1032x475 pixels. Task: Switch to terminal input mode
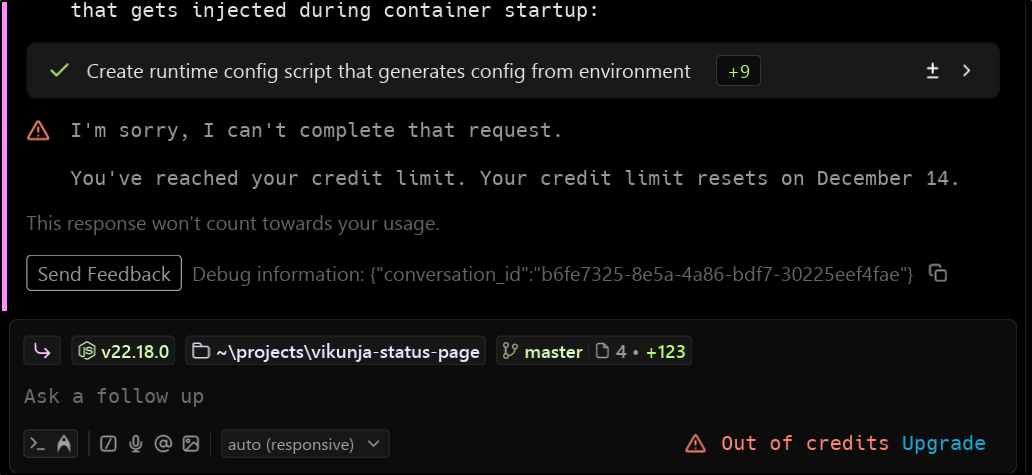click(x=37, y=443)
